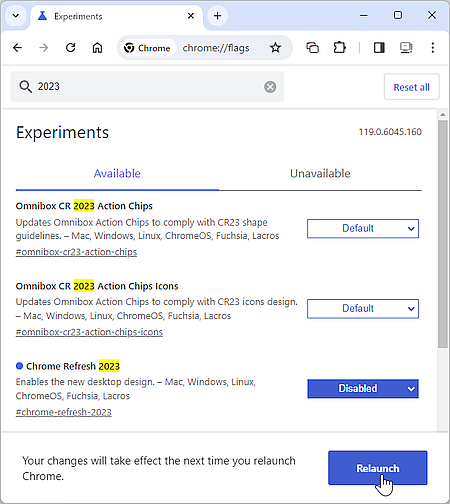Click the flags search input field
The height and width of the screenshot is (504, 450).
147,87
